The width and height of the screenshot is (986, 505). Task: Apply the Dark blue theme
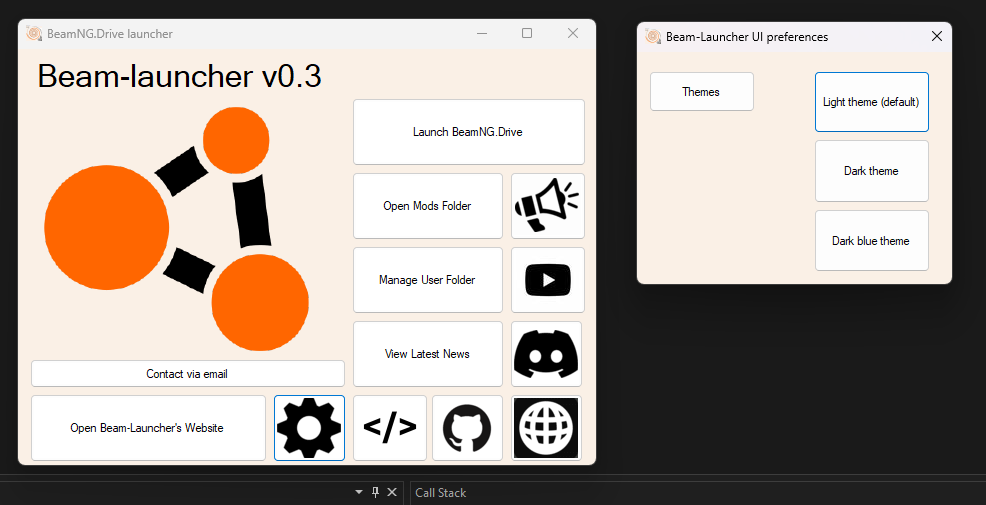[872, 241]
